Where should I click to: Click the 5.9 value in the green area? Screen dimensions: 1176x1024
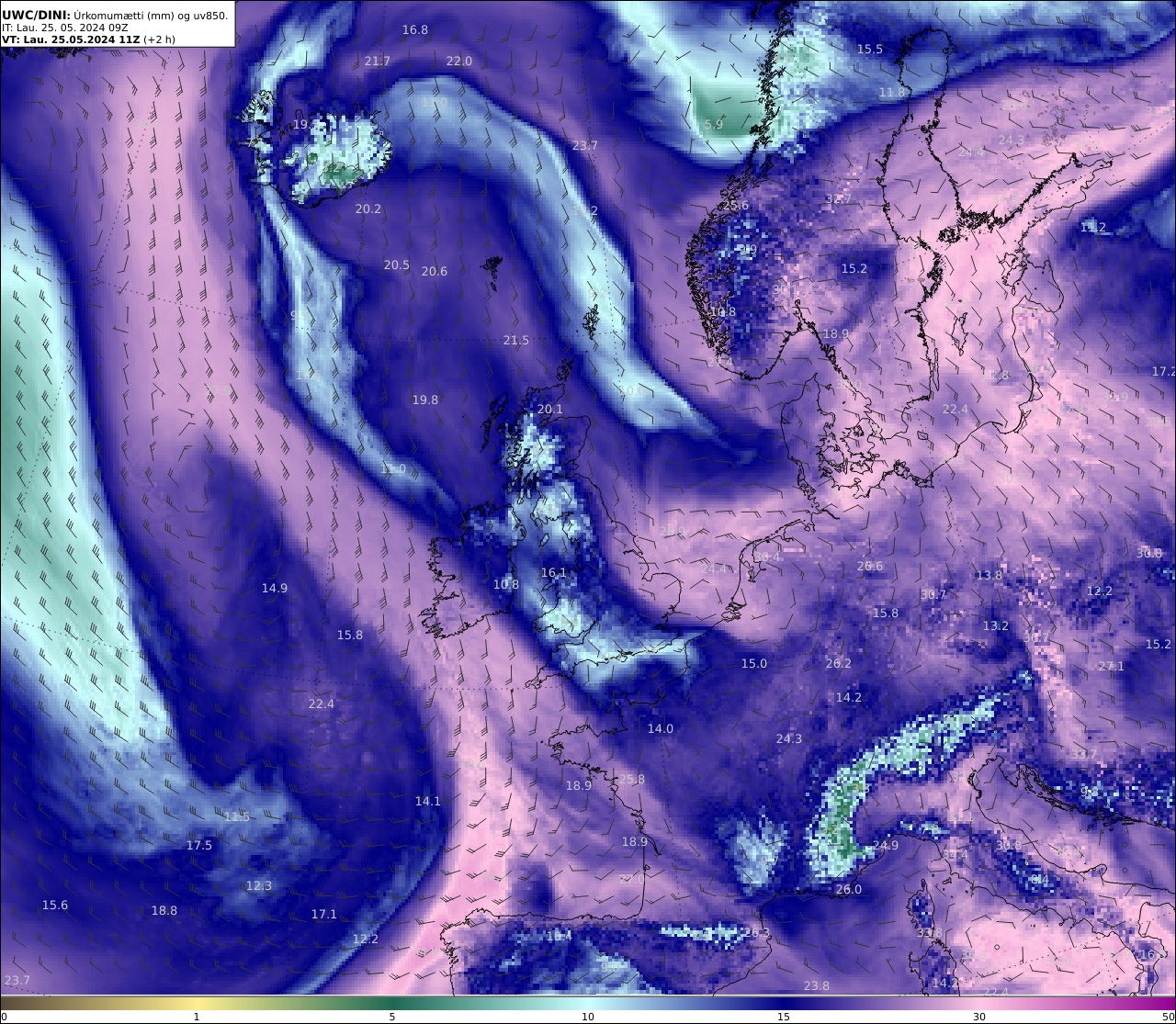714,124
